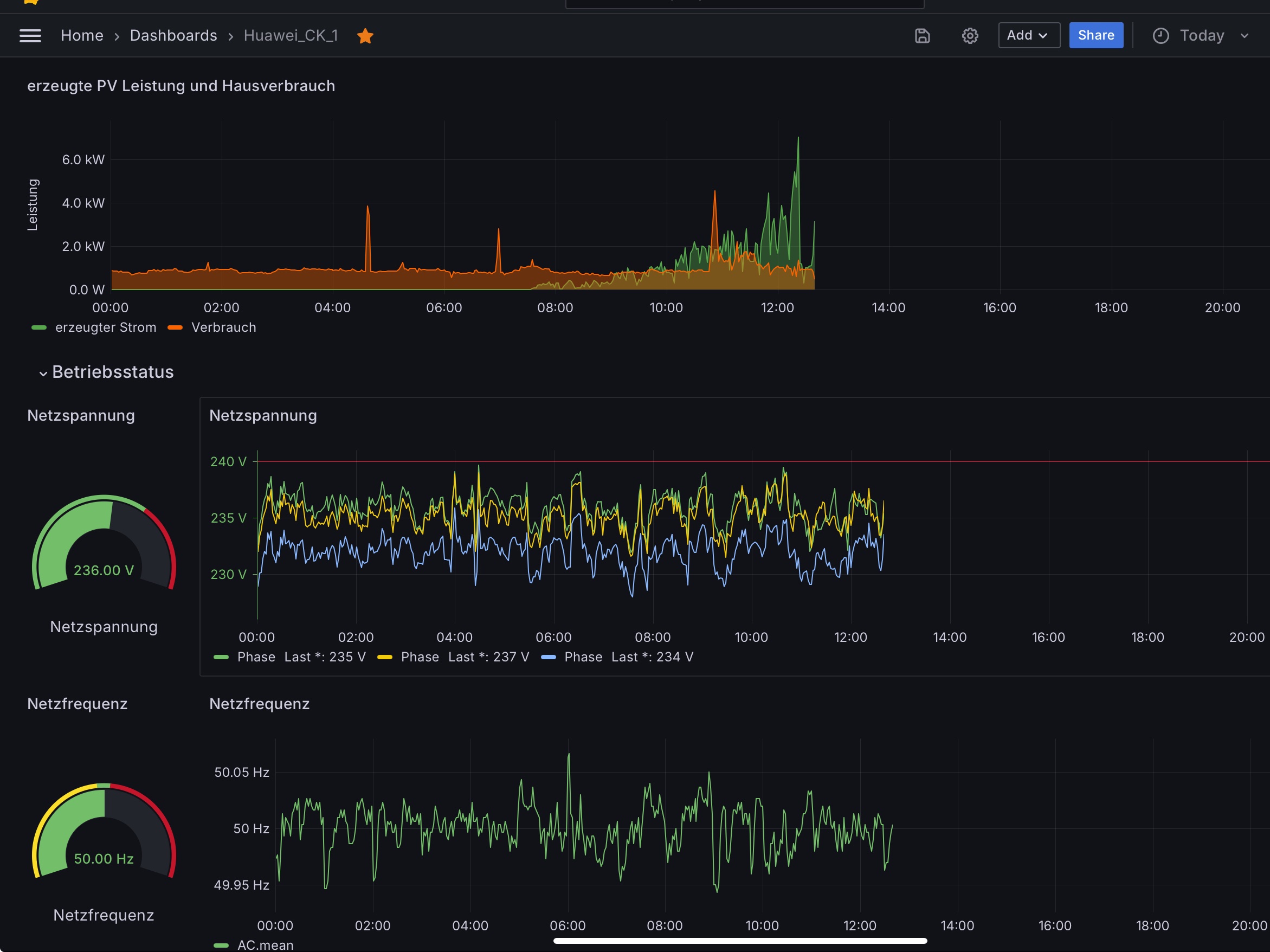Image resolution: width=1270 pixels, height=952 pixels.
Task: Go to Home breadcrumb
Action: tap(82, 36)
